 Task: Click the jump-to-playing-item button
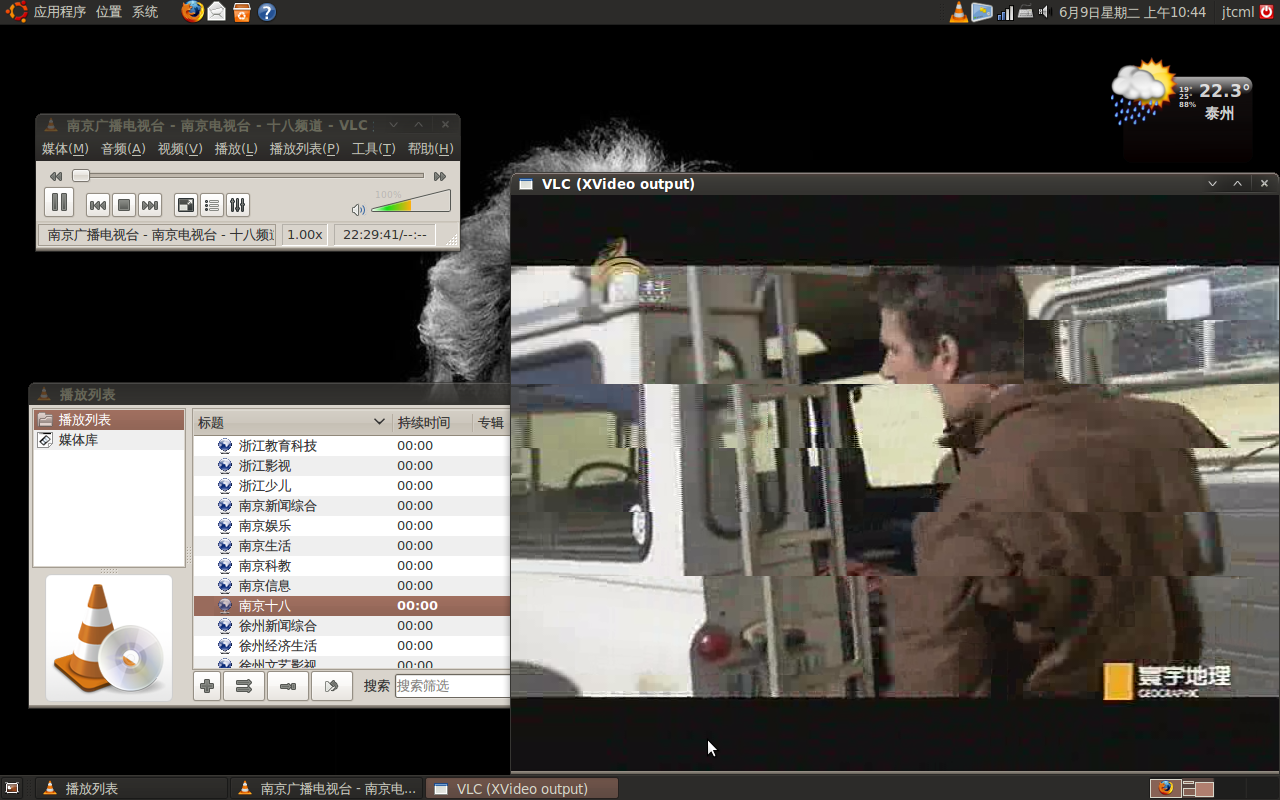click(332, 686)
